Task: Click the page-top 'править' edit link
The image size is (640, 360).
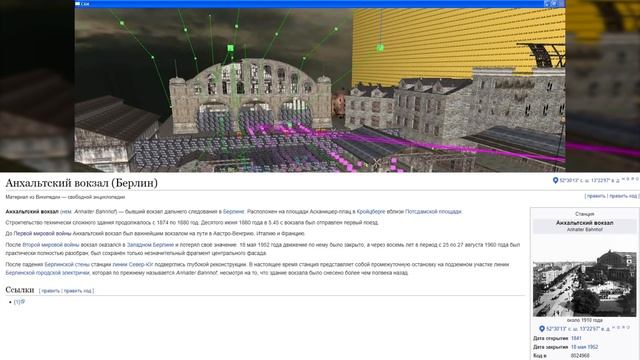Action: click(596, 196)
